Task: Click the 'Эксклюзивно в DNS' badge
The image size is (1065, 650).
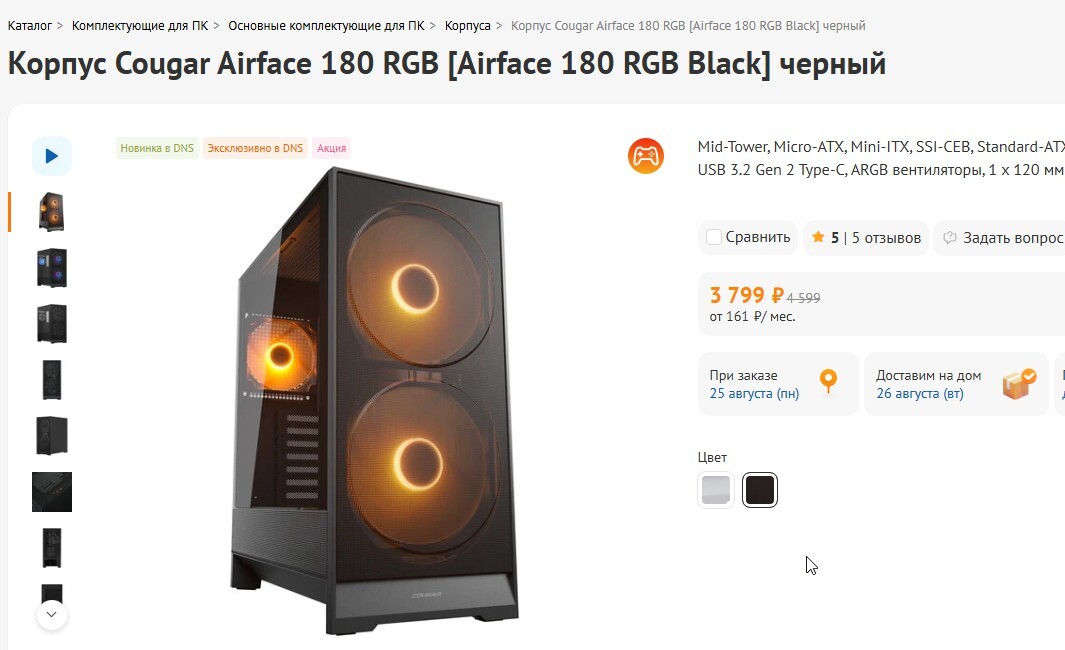Action: coord(255,148)
